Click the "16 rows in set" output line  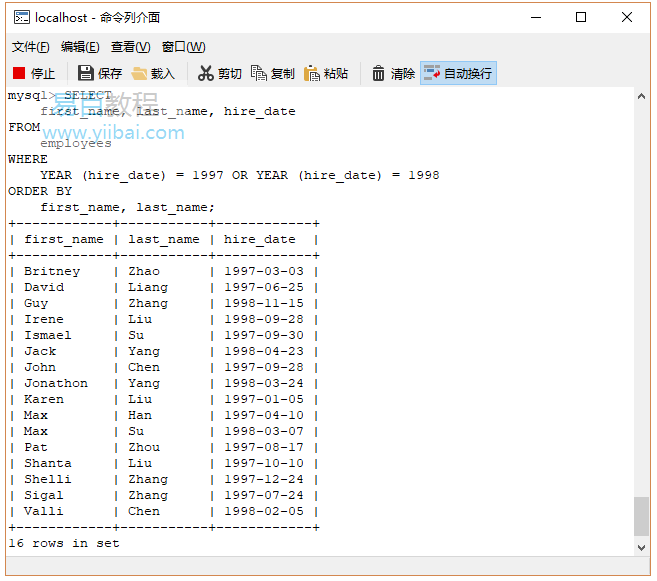click(64, 543)
